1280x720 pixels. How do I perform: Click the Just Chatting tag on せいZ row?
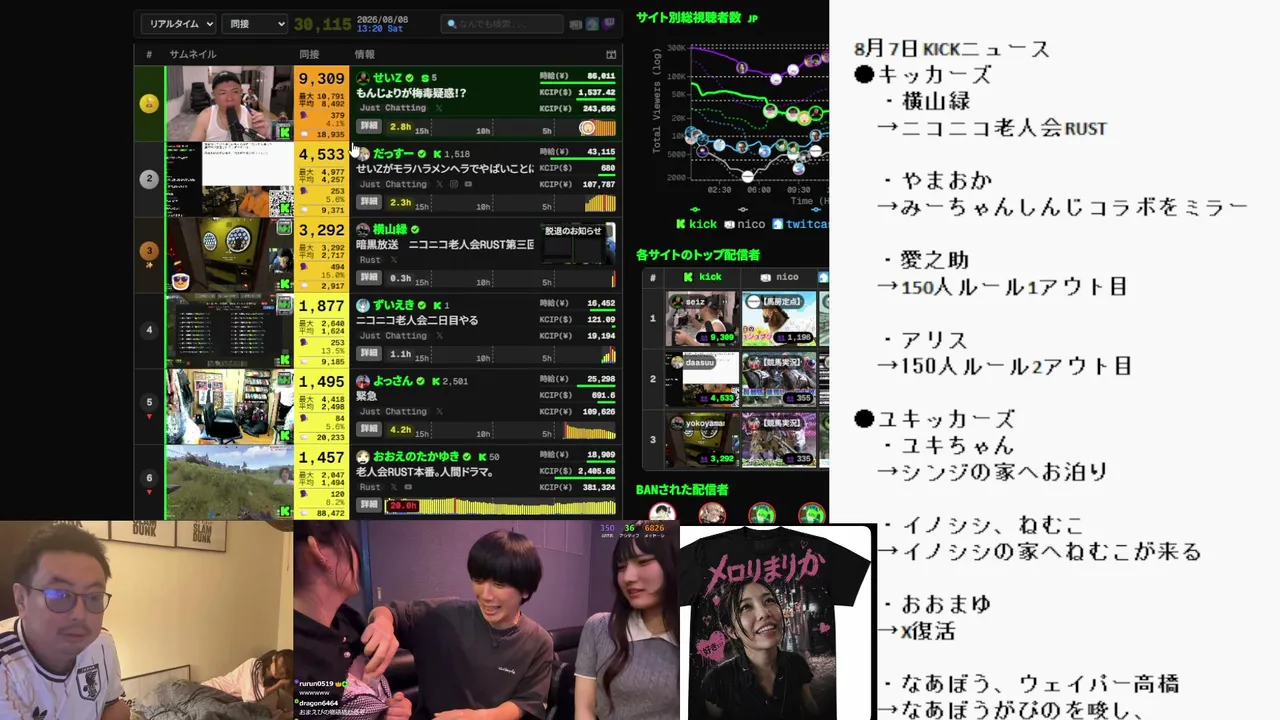(393, 108)
